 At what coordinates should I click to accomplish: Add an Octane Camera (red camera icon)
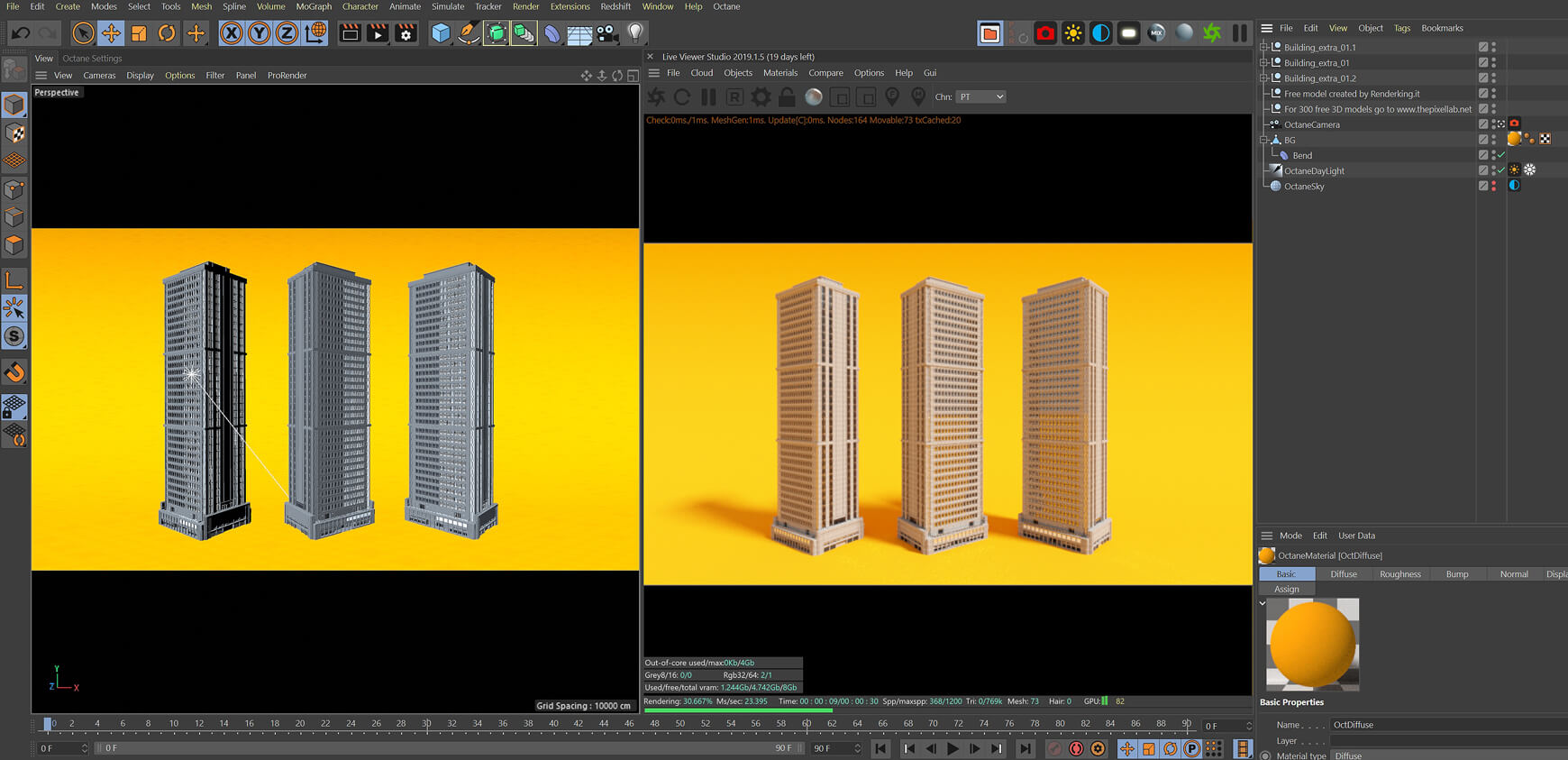point(1045,33)
